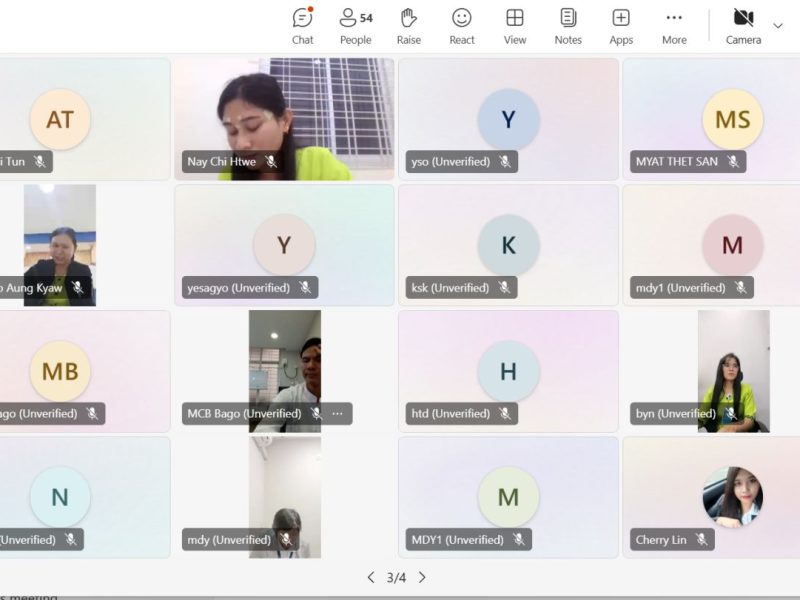Image resolution: width=800 pixels, height=600 pixels.
Task: Click the 3/4 page indicator
Action: [x=396, y=578]
